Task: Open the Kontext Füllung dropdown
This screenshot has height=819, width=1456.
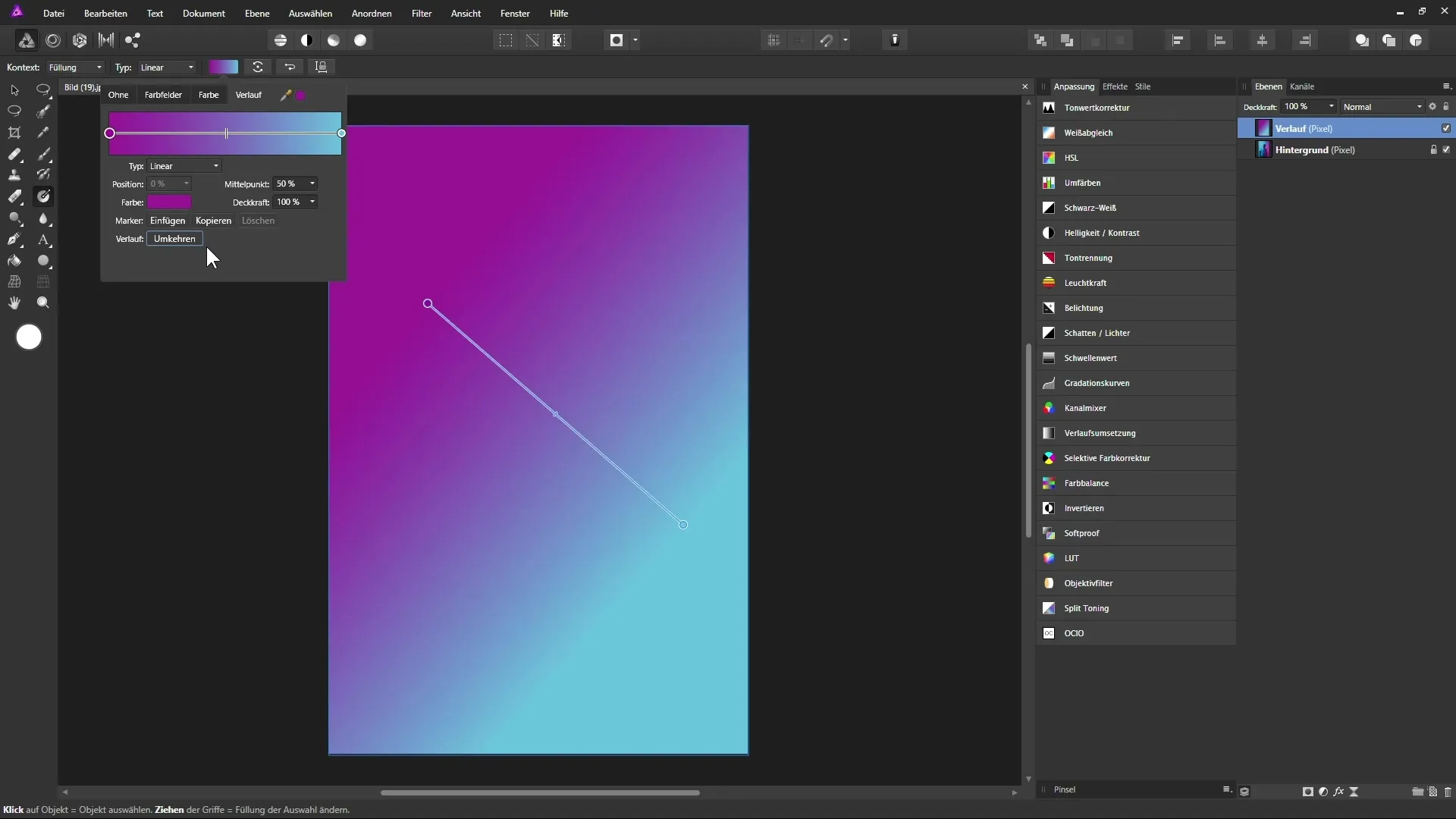Action: (x=75, y=67)
